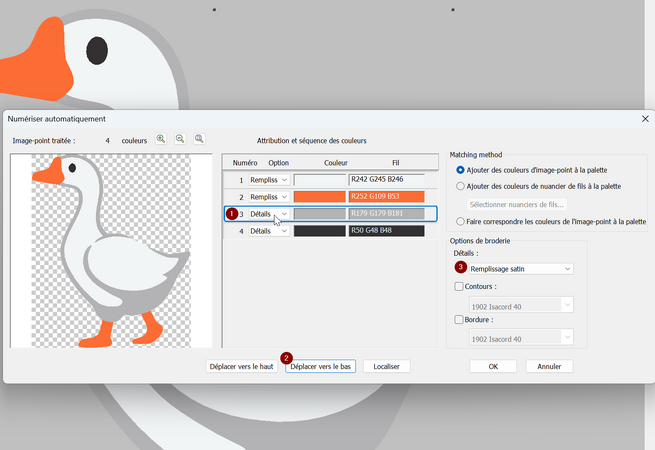Confirm with the OK button
Screen dimensions: 655x450
point(493,367)
